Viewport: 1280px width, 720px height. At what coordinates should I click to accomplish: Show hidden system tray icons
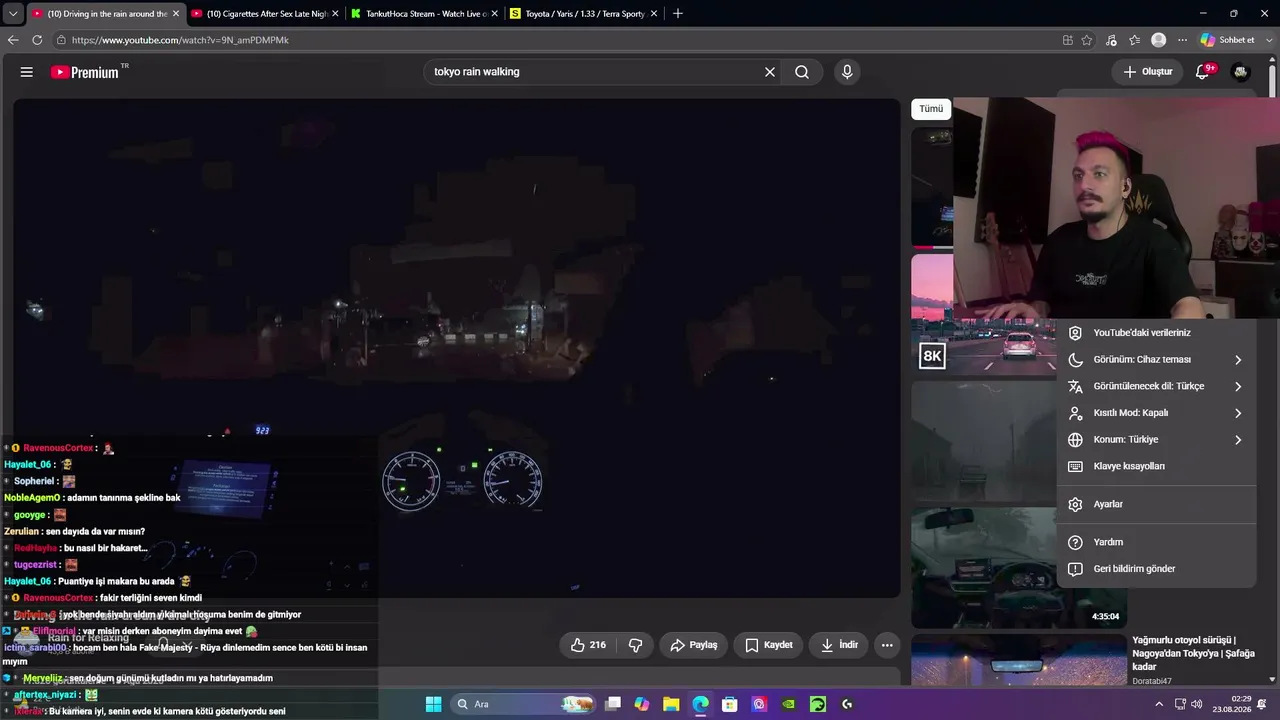(x=1159, y=704)
